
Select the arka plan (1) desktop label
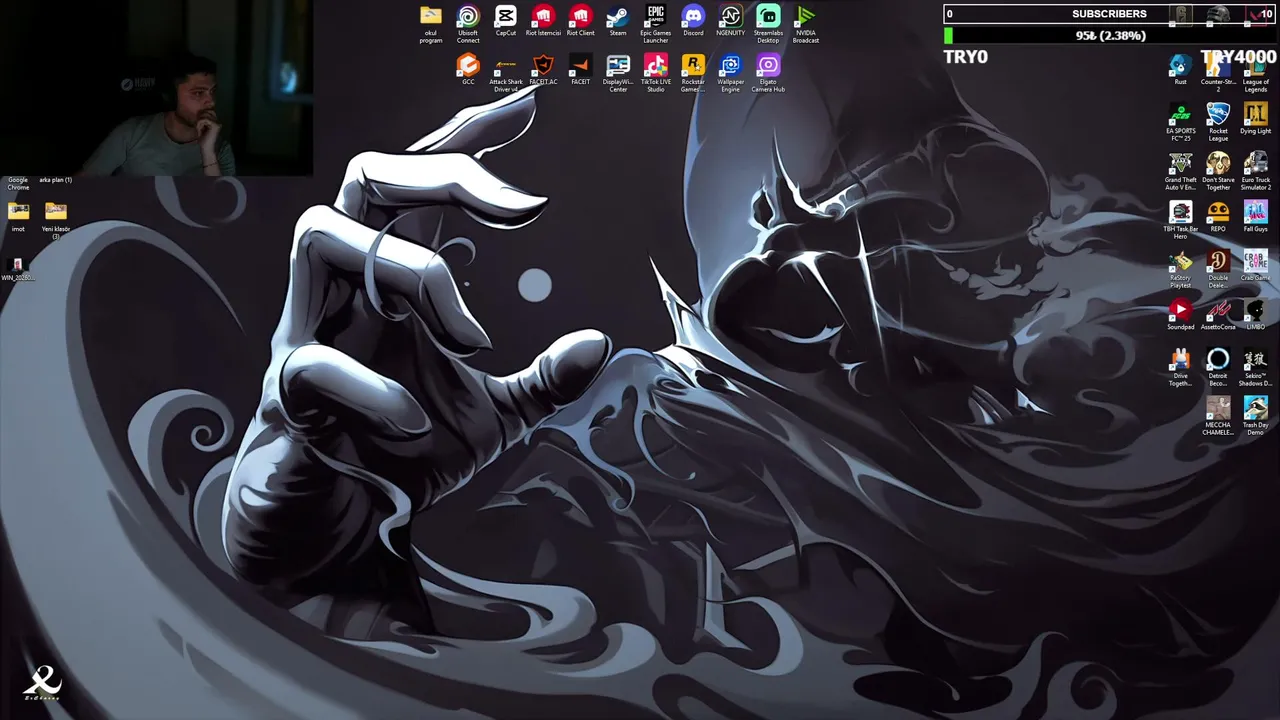coord(56,180)
